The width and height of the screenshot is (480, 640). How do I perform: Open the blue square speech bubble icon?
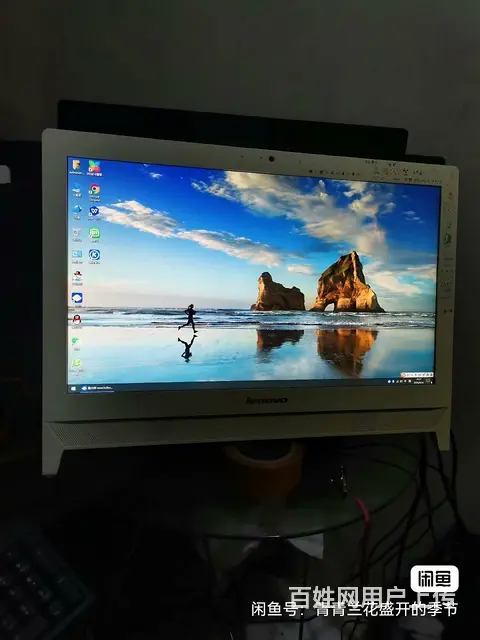coord(77,299)
